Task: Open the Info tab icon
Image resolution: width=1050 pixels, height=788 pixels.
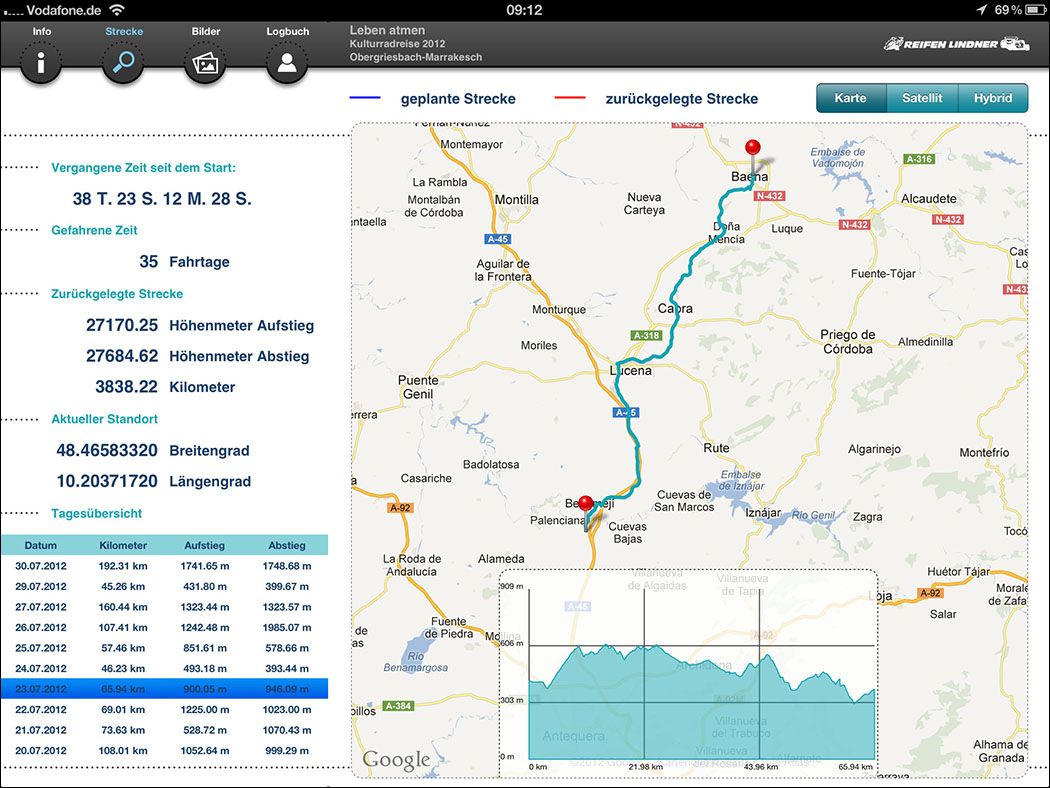Action: tap(41, 62)
